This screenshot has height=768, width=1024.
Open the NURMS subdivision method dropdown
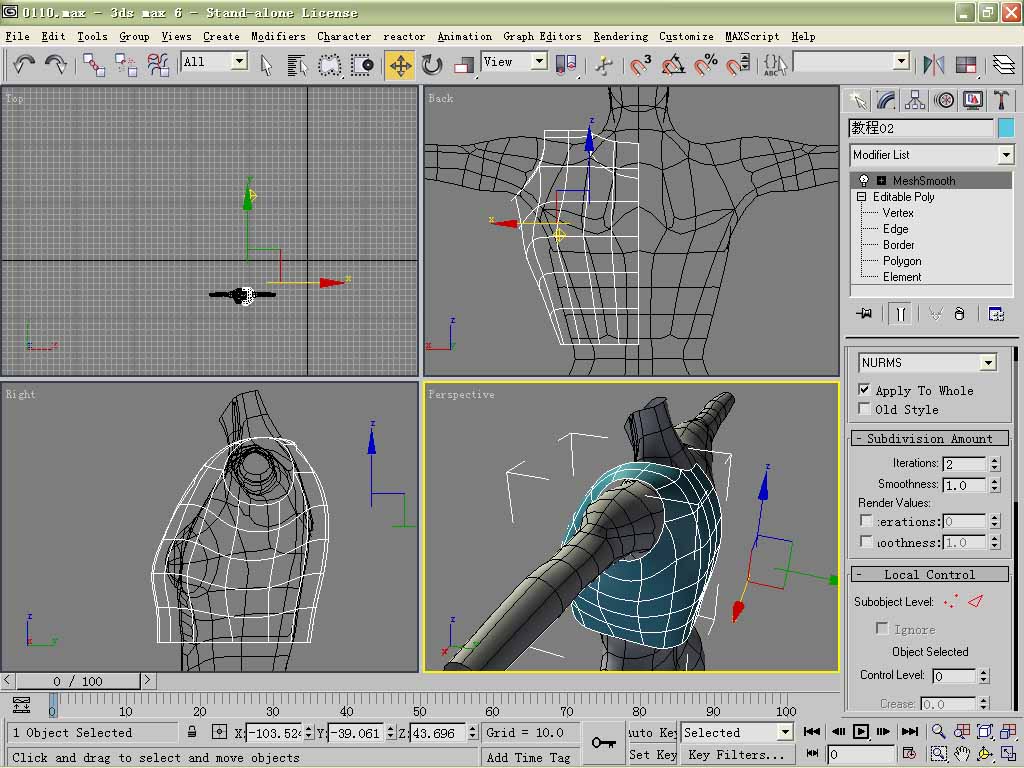(988, 362)
